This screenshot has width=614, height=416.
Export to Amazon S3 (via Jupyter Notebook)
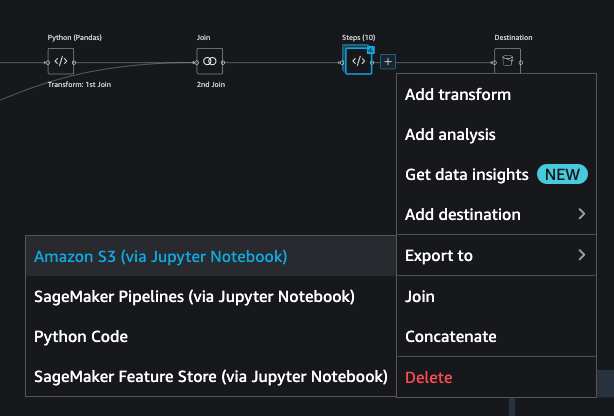click(x=211, y=256)
